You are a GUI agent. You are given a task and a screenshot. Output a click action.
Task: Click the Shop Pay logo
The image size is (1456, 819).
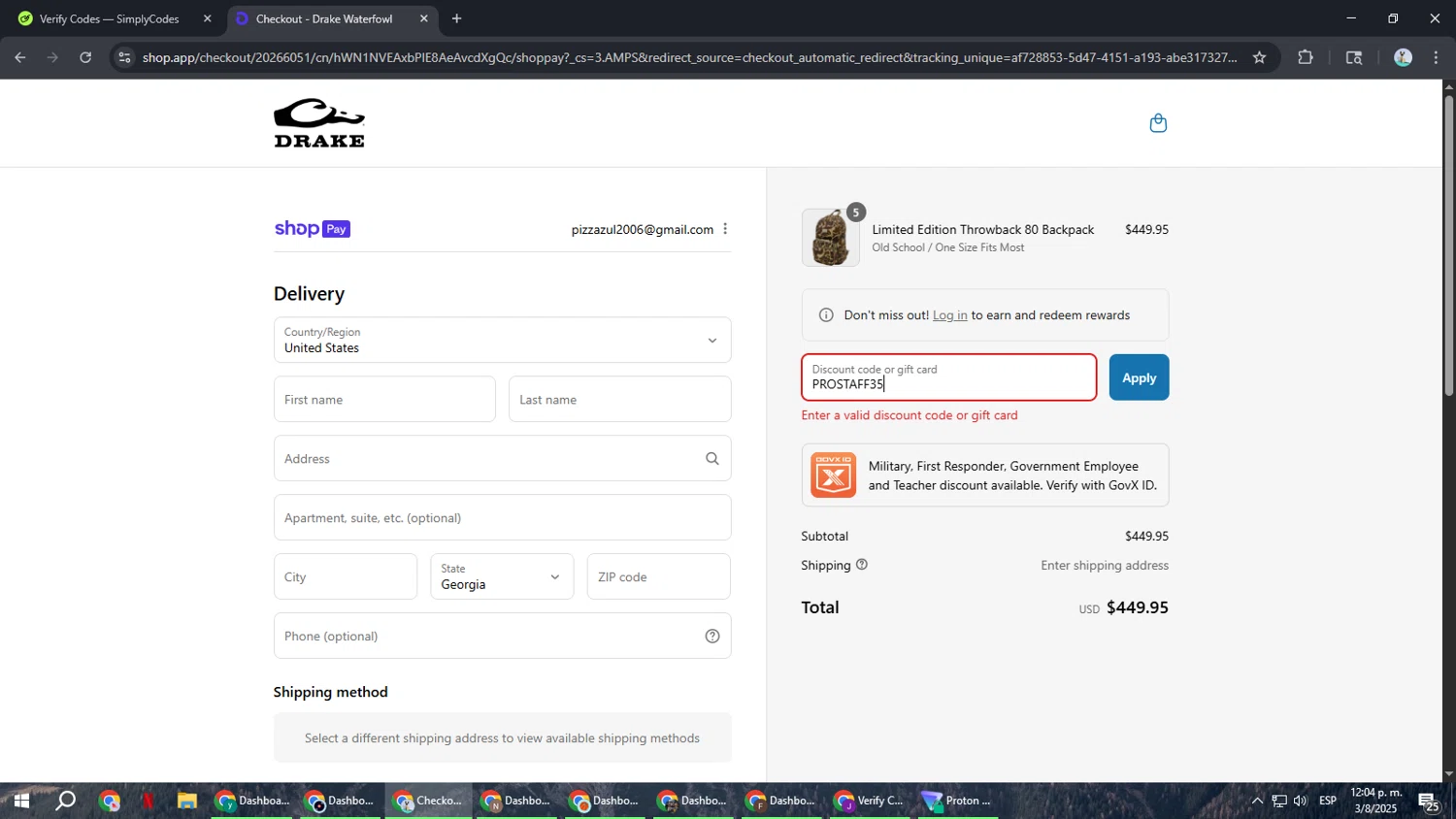[312, 229]
